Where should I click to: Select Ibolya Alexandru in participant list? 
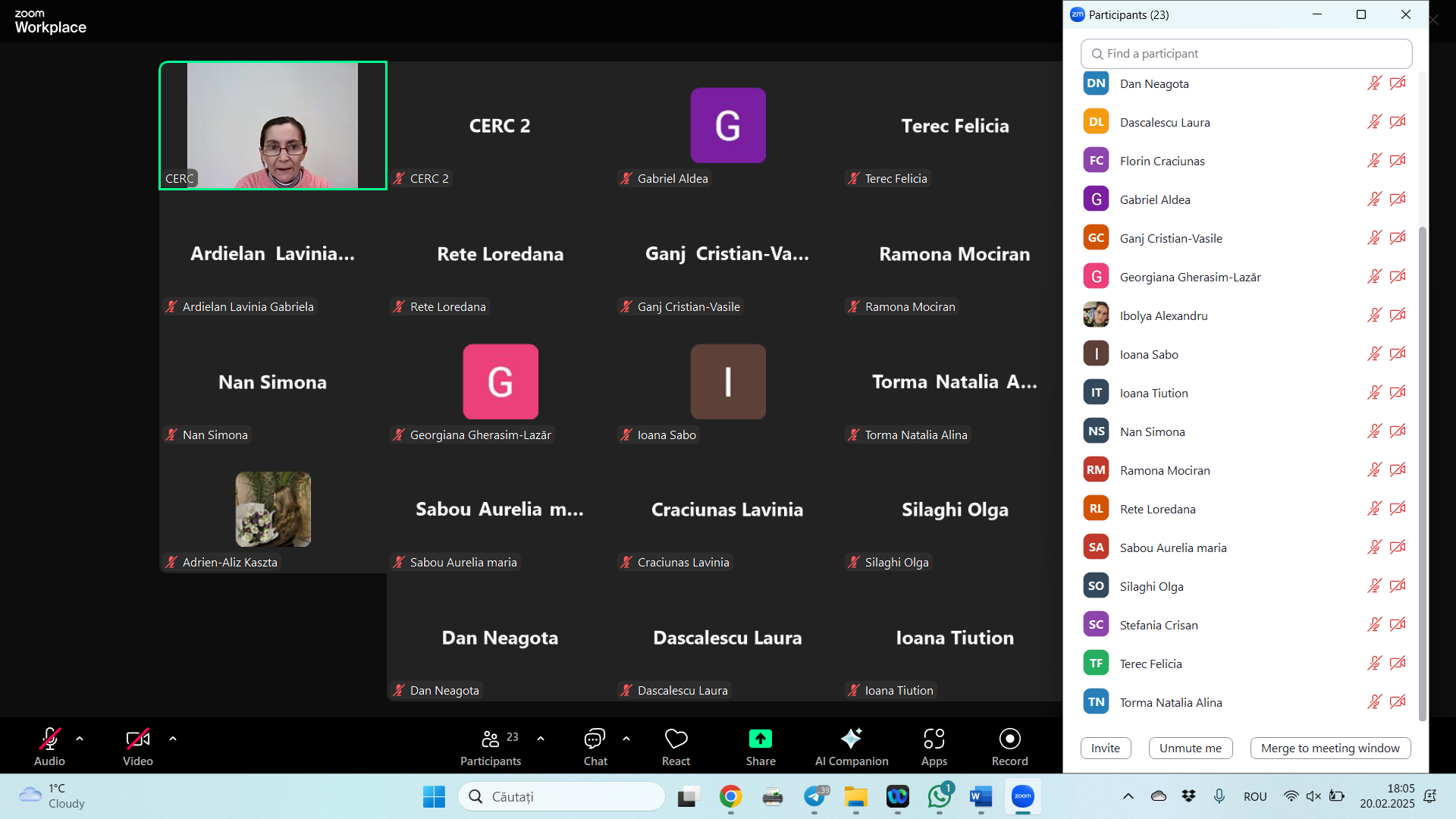click(1163, 315)
